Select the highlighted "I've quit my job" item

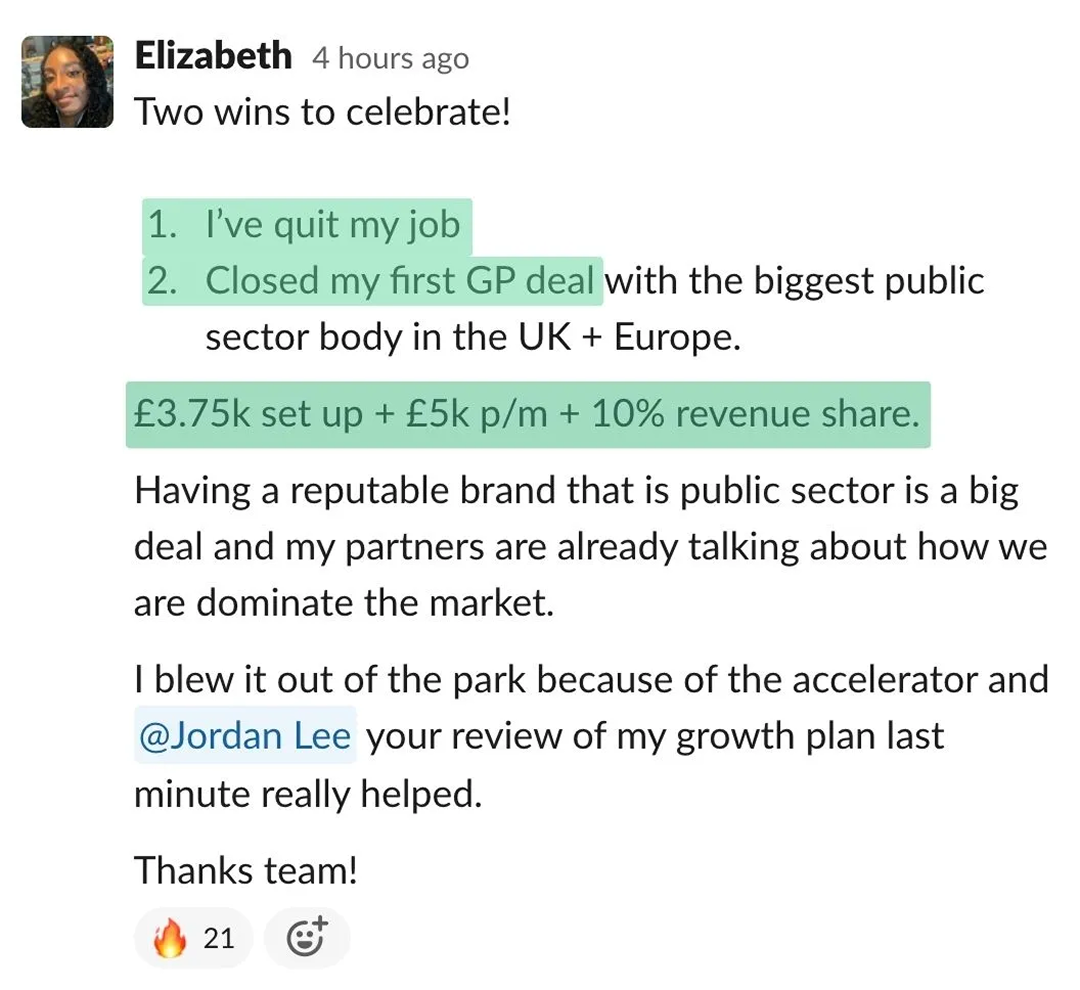point(332,224)
